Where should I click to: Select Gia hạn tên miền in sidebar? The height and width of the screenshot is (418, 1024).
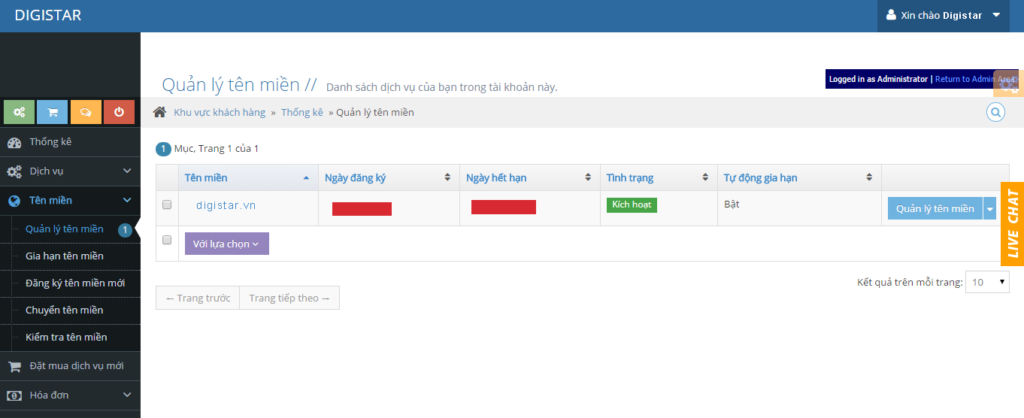(x=64, y=257)
